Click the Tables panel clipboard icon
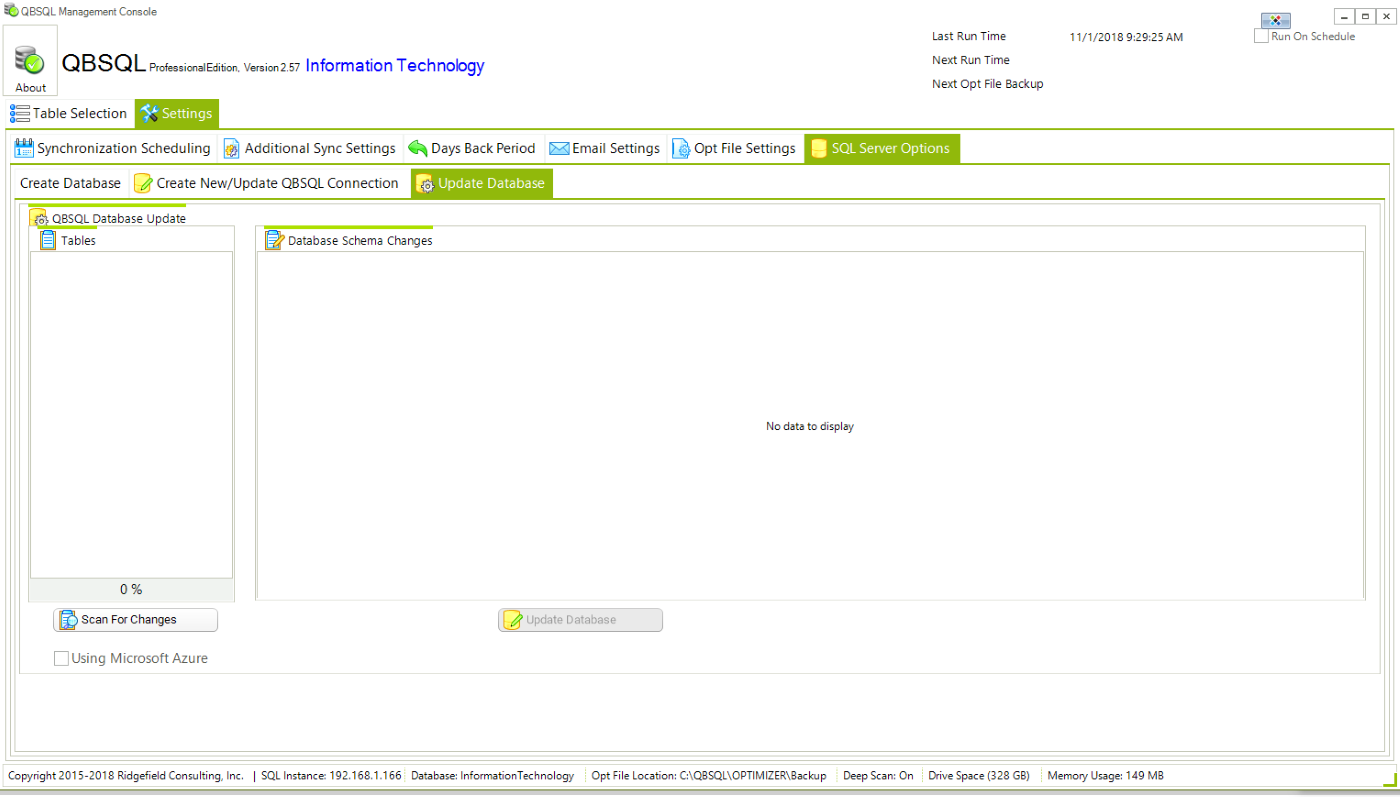This screenshot has width=1400, height=797. 48,240
